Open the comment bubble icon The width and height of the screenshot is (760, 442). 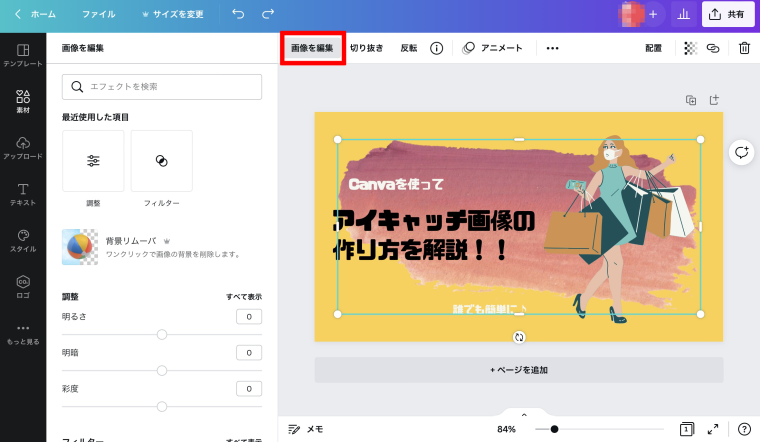pos(742,153)
